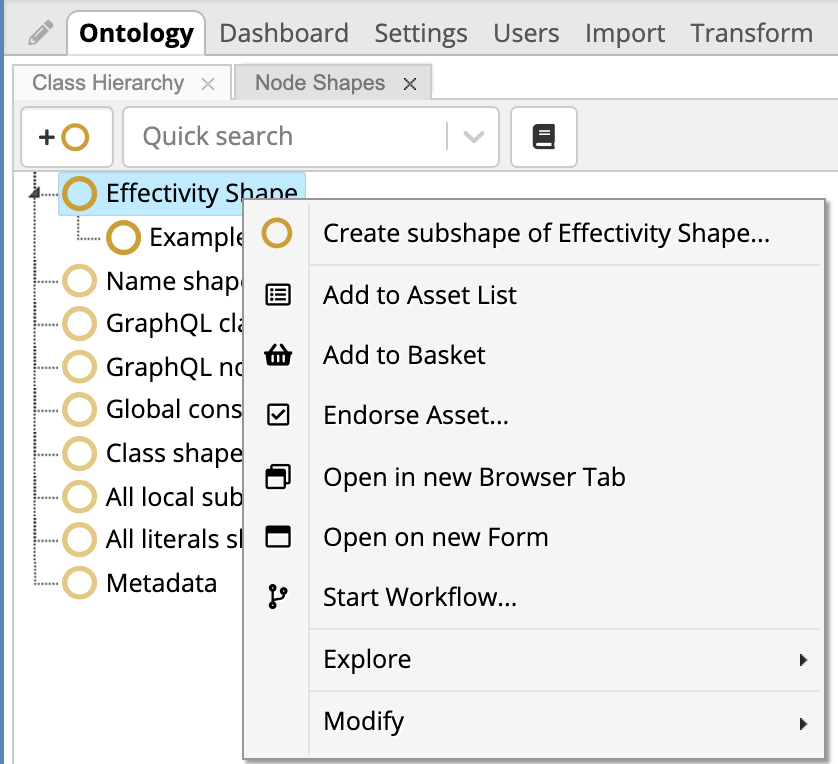Click the Name shape circle icon
The height and width of the screenshot is (764, 838).
[x=80, y=281]
